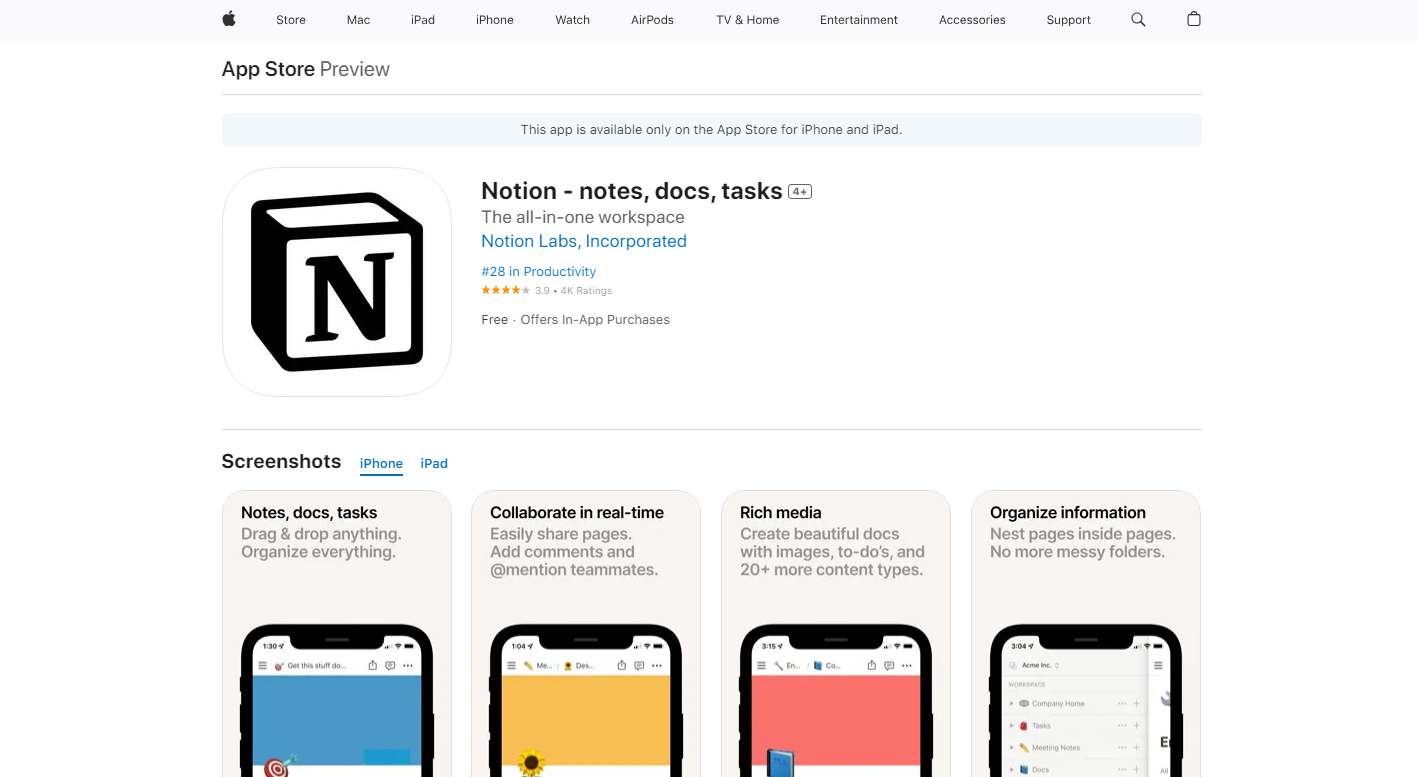Open the Store menu
Viewport: 1418px width, 777px height.
pyautogui.click(x=291, y=20)
